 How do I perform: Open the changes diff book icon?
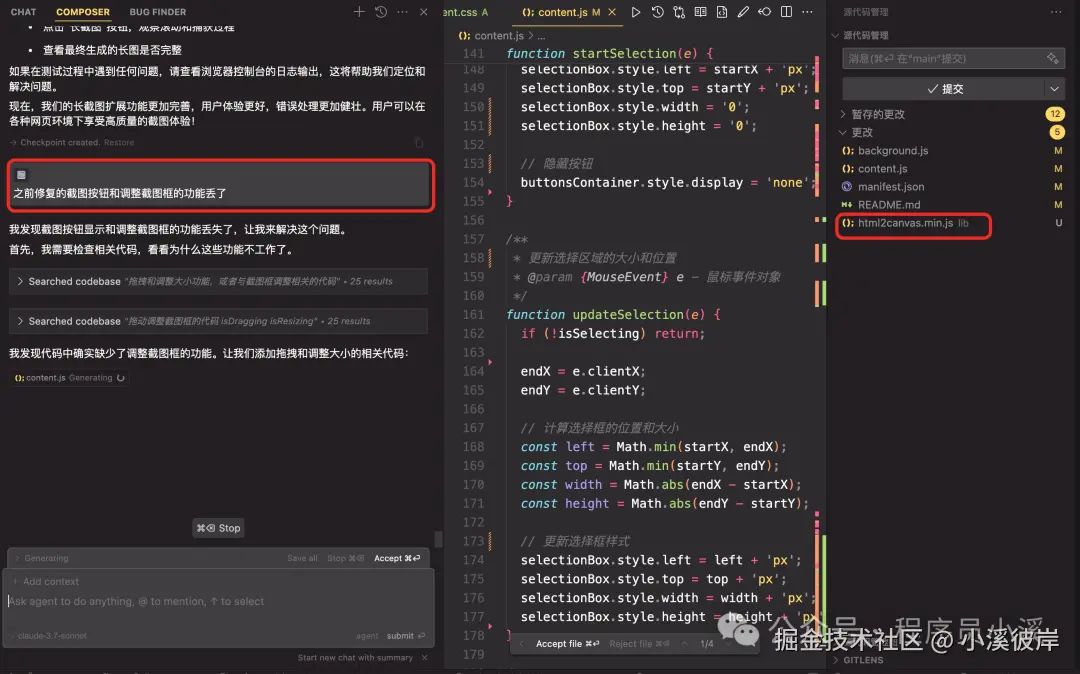[x=702, y=12]
